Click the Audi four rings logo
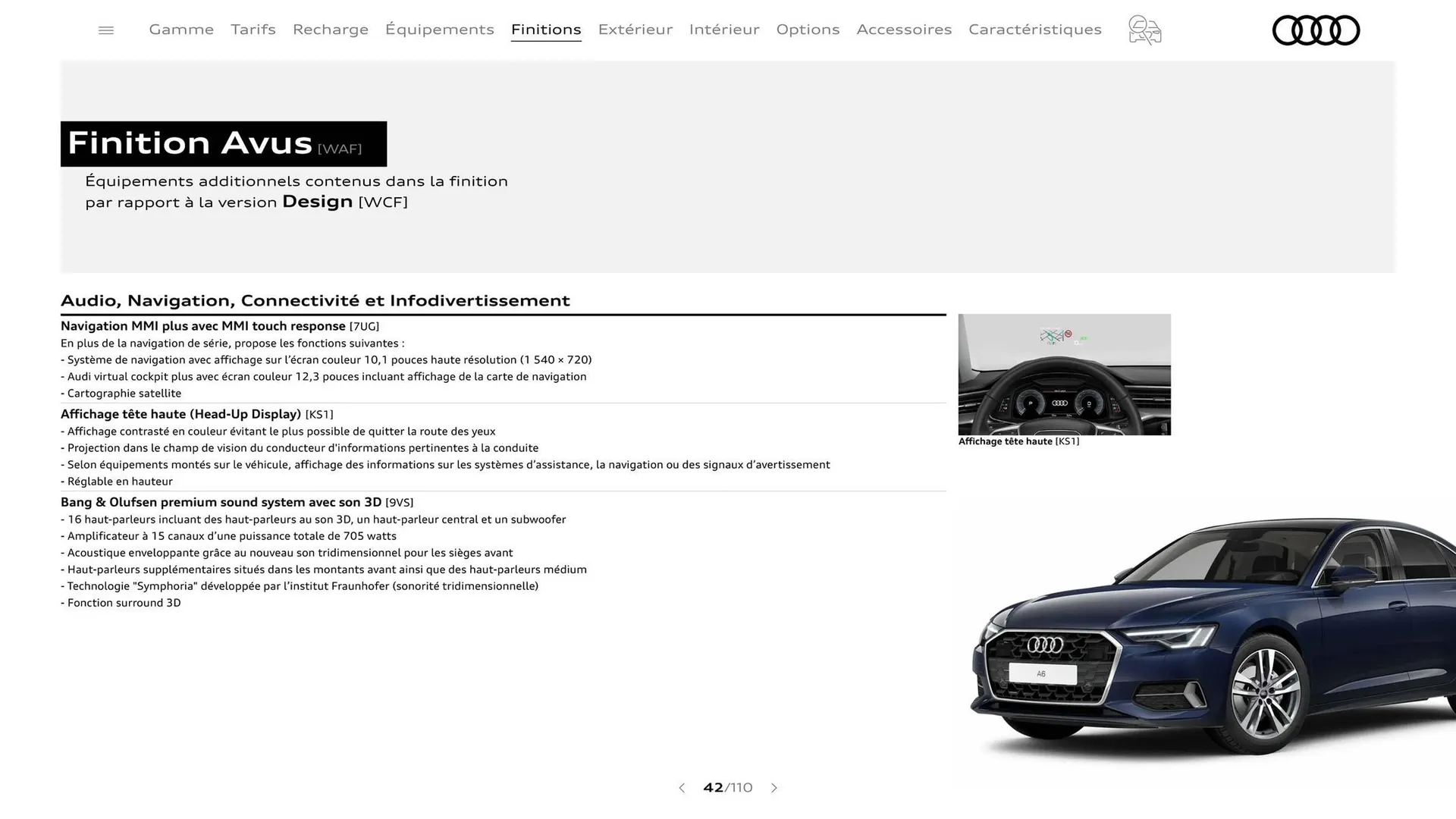The width and height of the screenshot is (1456, 819). (x=1316, y=30)
